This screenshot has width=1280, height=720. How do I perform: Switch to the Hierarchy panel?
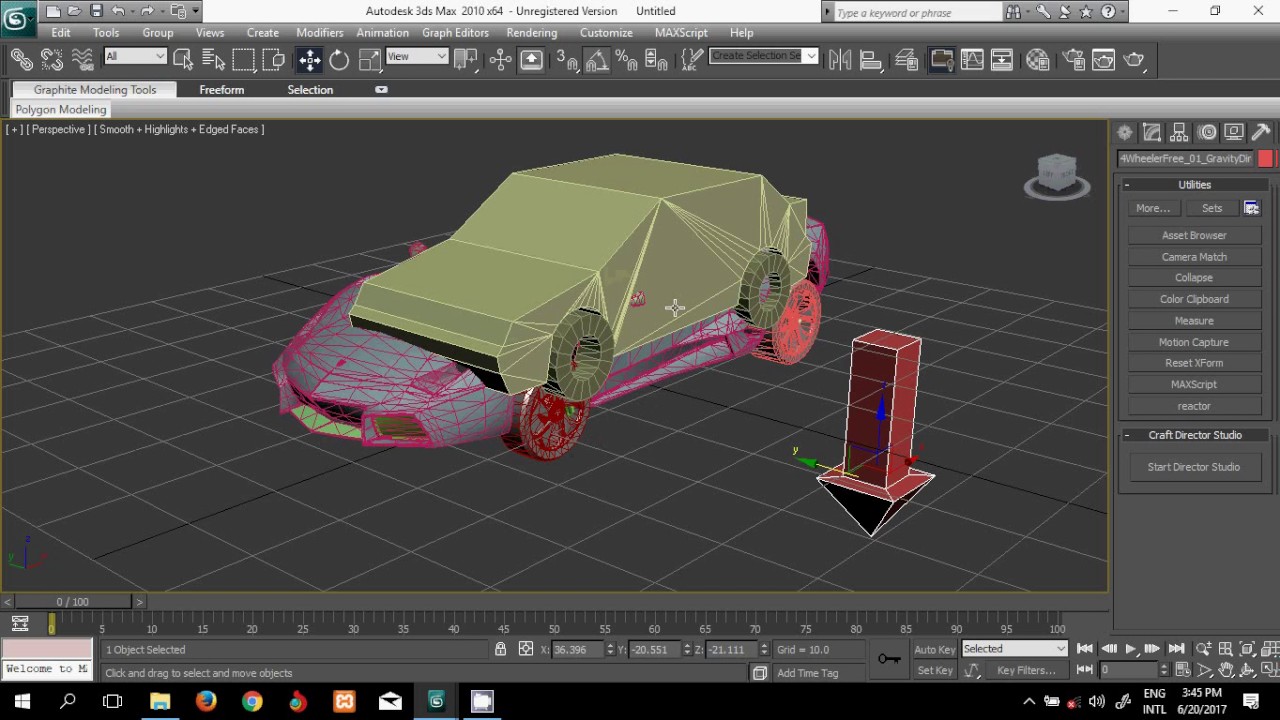click(1179, 132)
